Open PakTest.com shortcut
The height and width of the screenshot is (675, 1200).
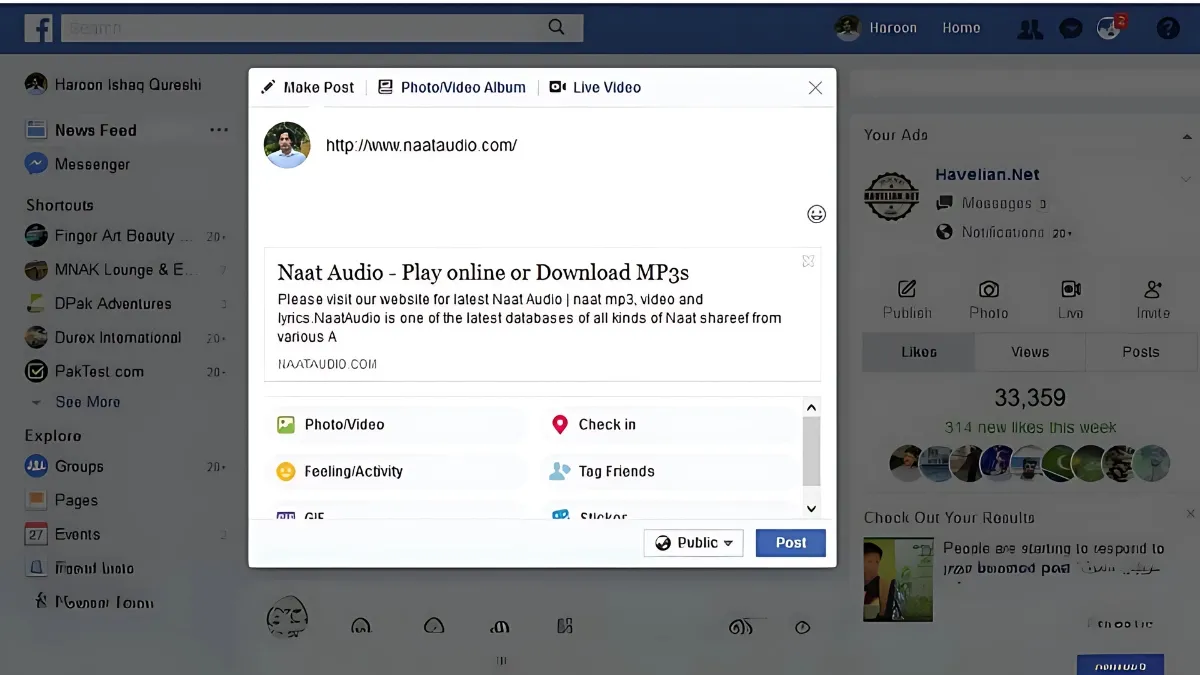tap(85, 371)
